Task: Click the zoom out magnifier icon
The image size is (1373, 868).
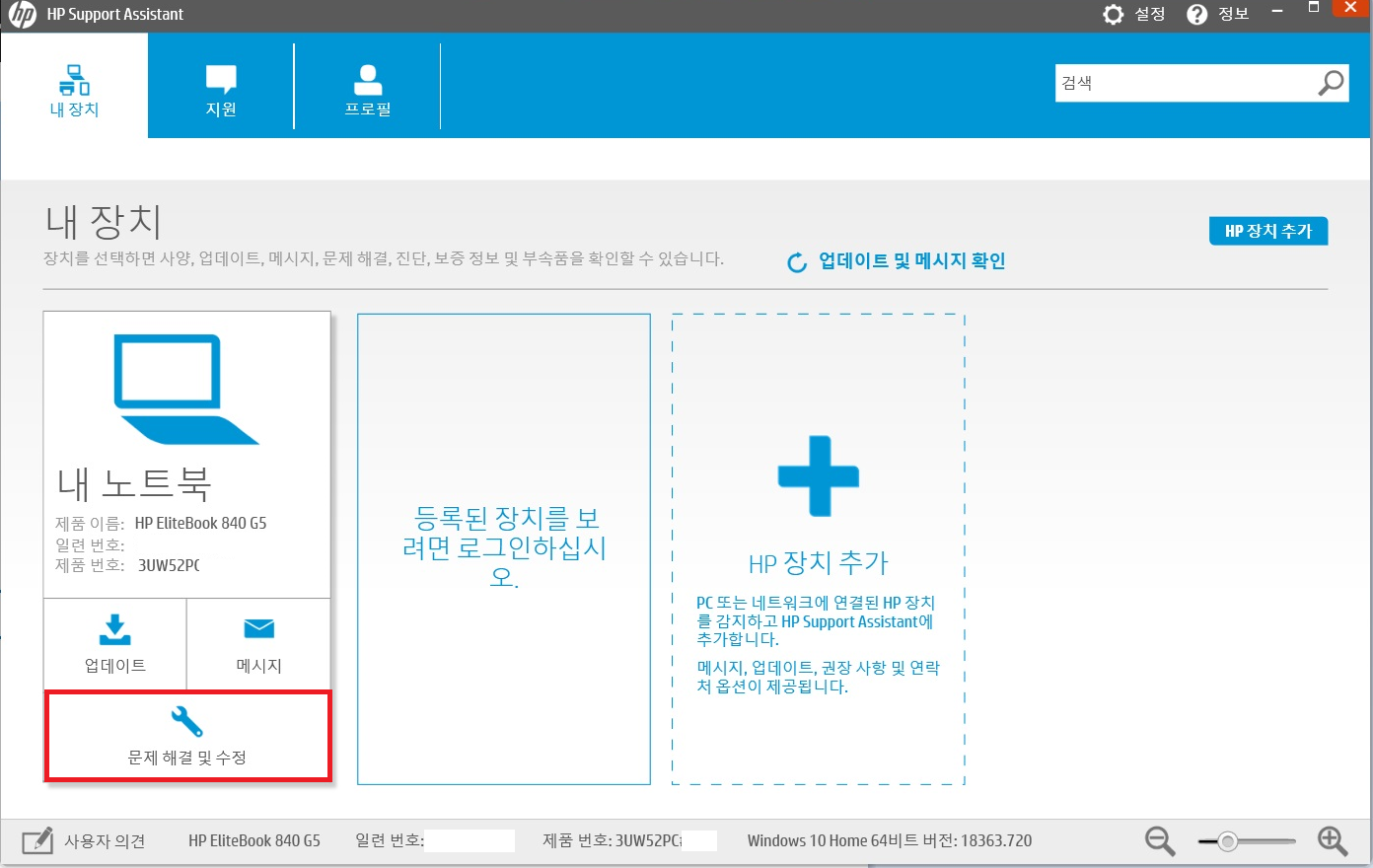Action: 1160,841
